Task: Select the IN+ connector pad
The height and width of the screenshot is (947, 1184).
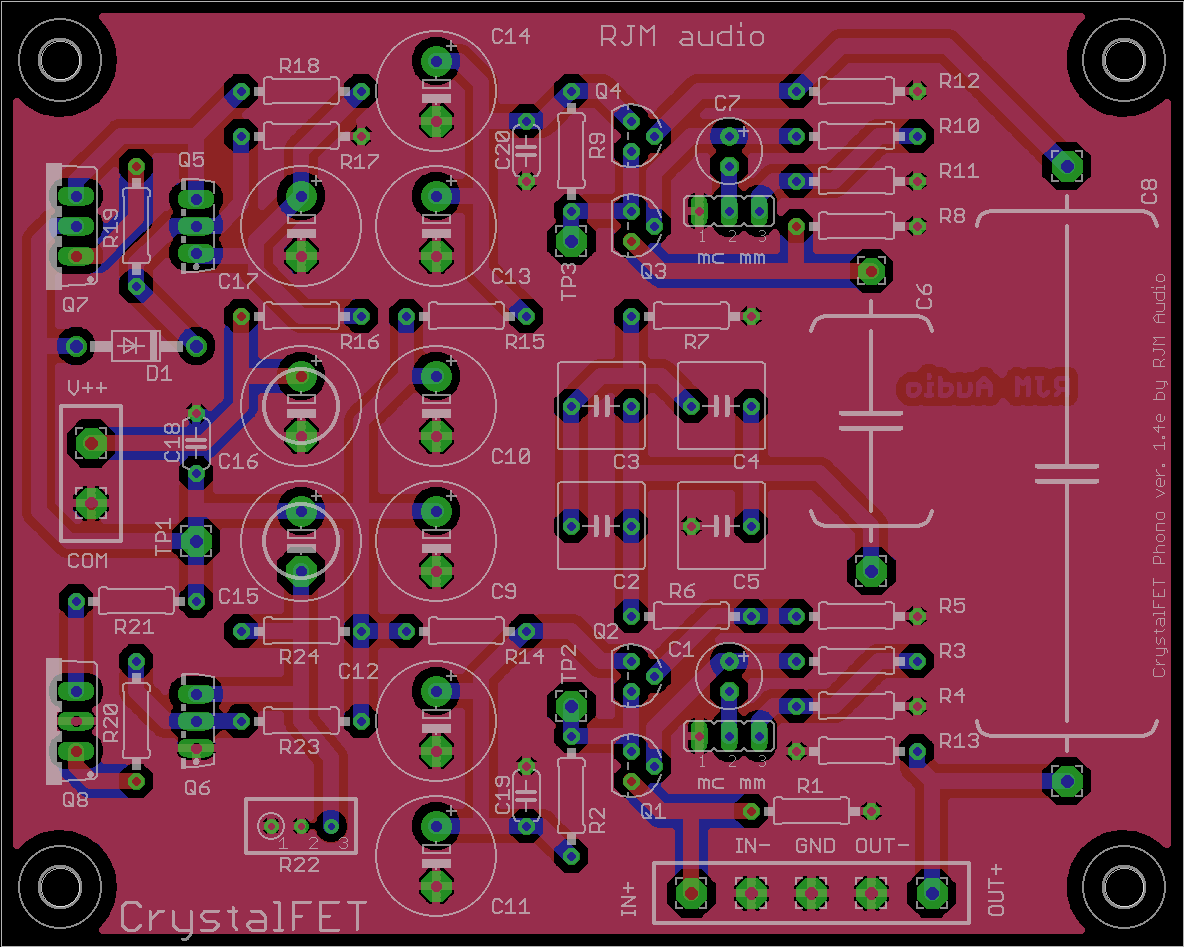Action: pos(691,893)
